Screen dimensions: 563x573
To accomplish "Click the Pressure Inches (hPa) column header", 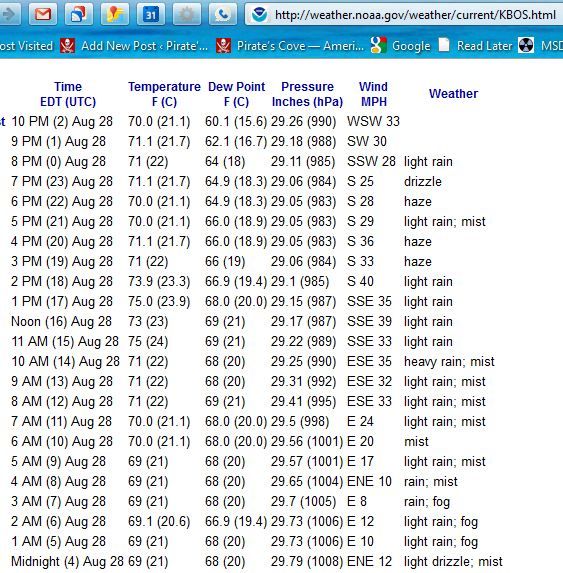I will (307, 94).
